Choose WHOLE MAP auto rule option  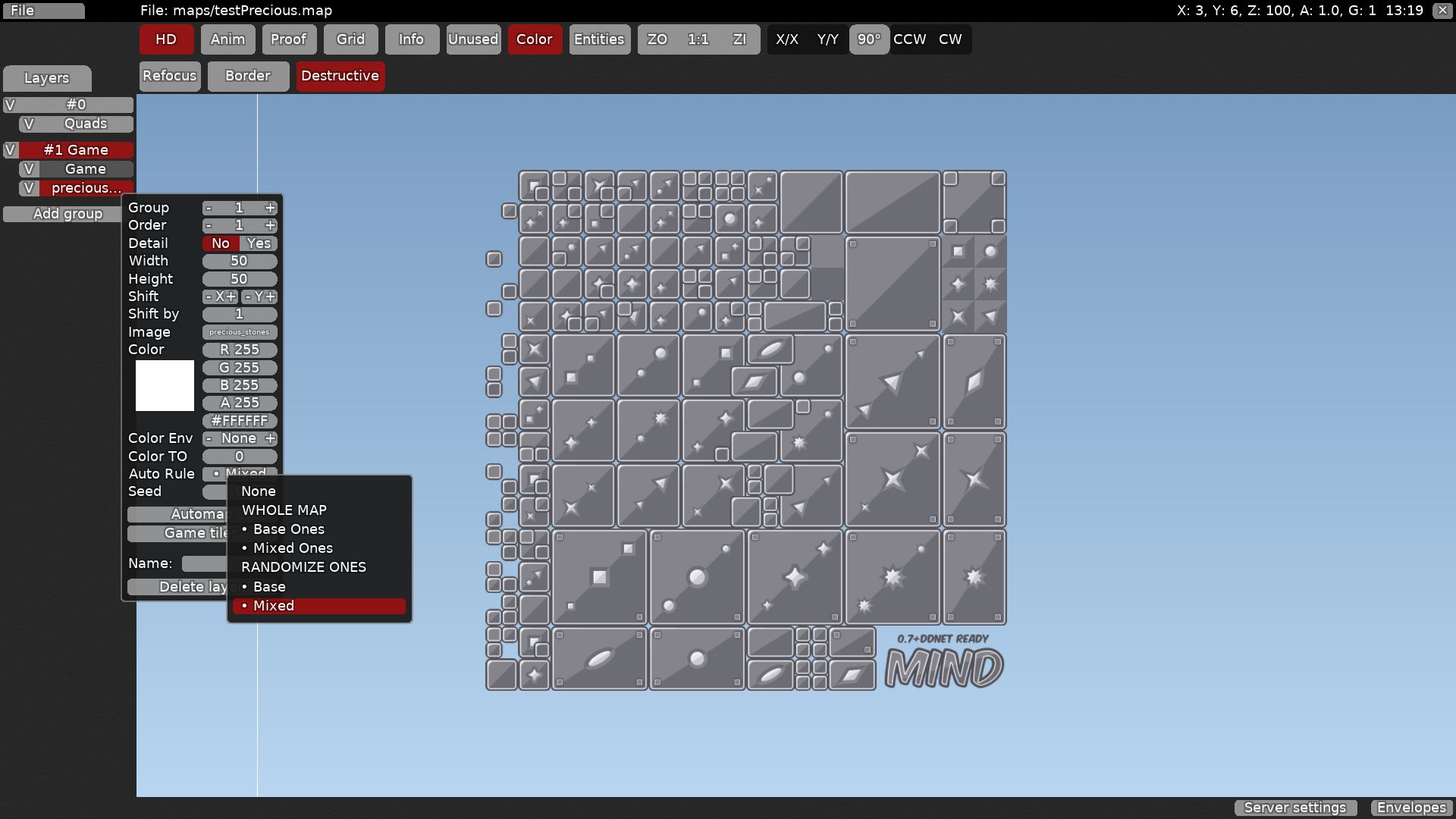284,510
